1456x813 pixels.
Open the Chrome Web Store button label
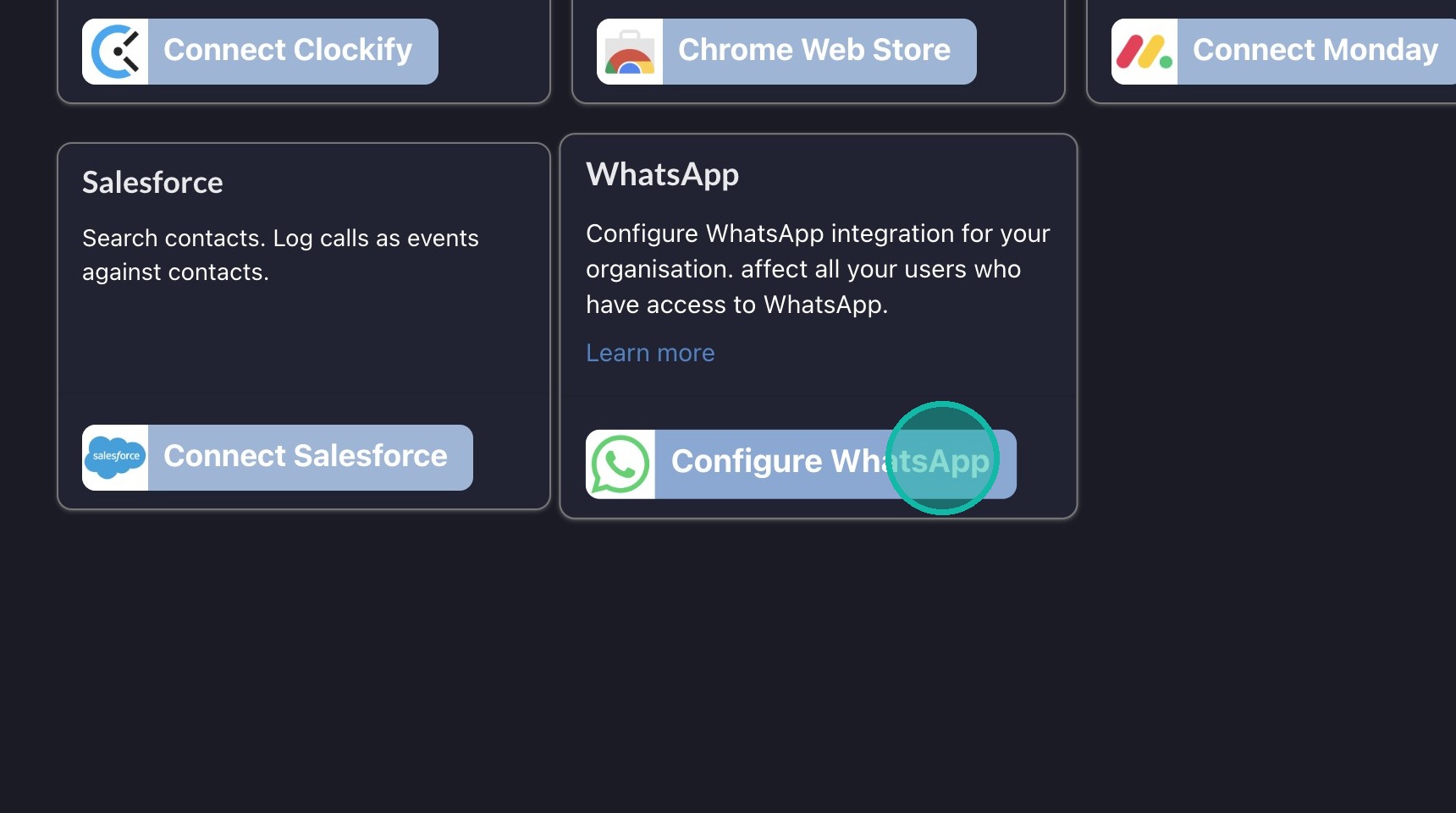(814, 50)
